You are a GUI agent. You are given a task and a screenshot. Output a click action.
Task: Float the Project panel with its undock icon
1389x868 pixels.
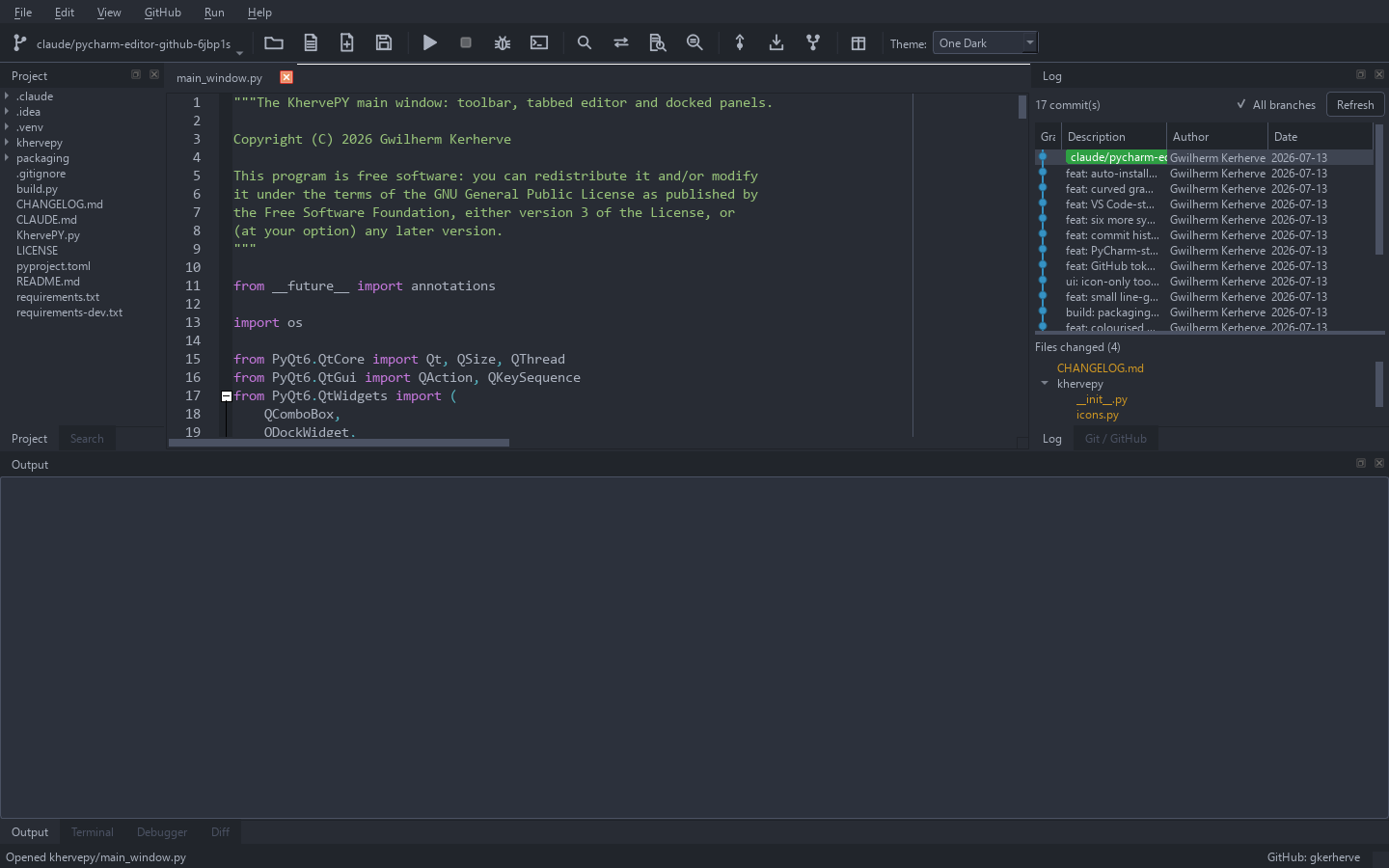tap(136, 74)
